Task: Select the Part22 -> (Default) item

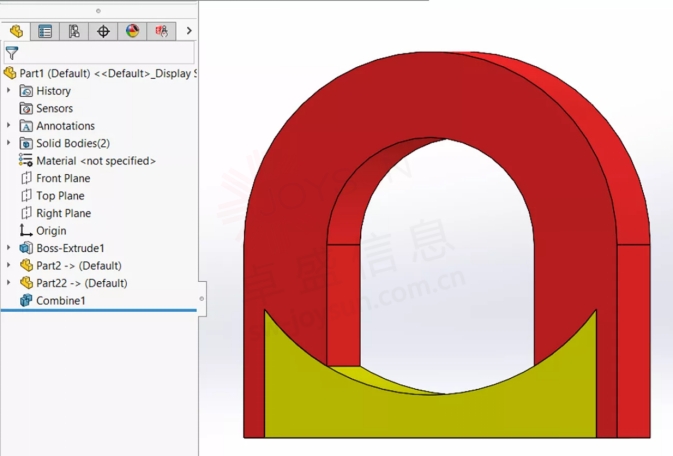Action: tap(81, 283)
